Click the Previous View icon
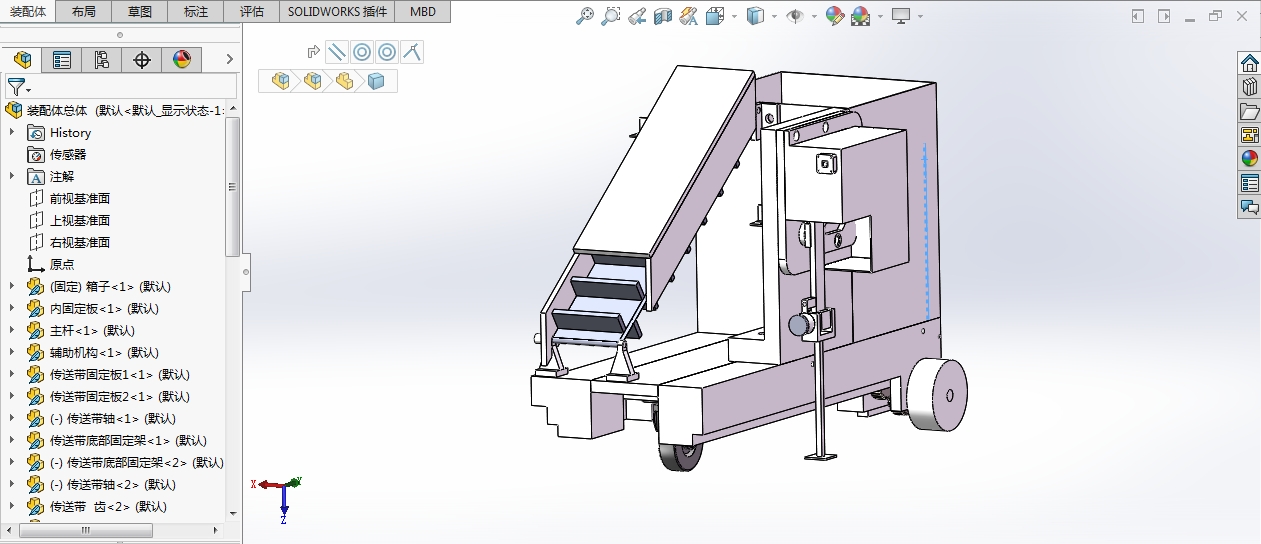Screen dimensions: 1261x544 tap(637, 16)
